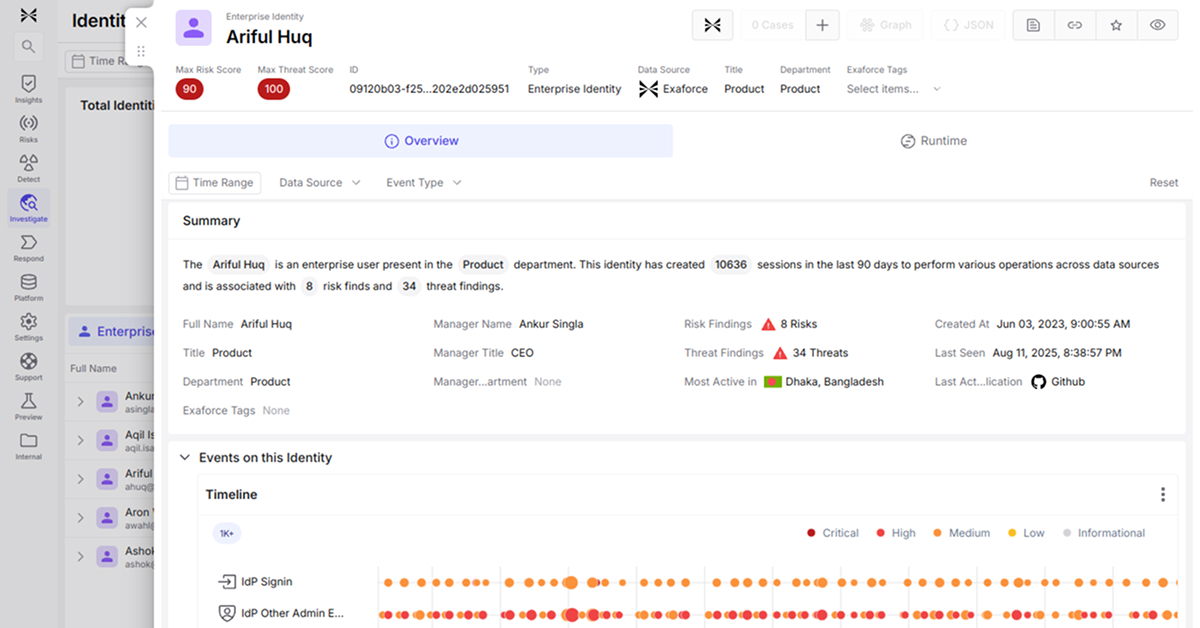Click the Product department chip in Summary

coord(483,265)
